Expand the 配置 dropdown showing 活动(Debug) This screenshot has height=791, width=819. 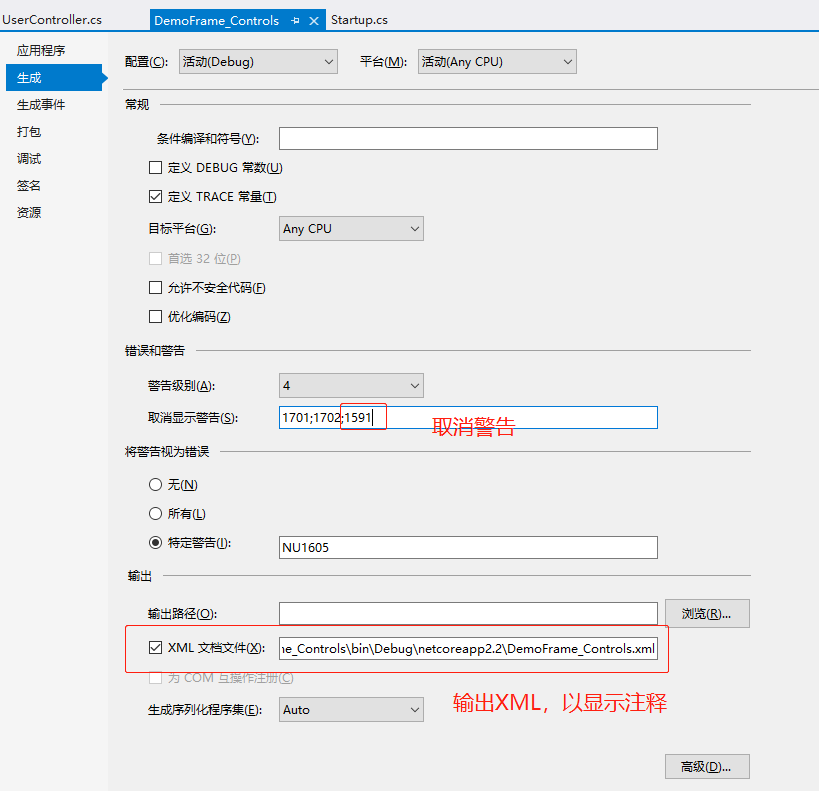(258, 62)
